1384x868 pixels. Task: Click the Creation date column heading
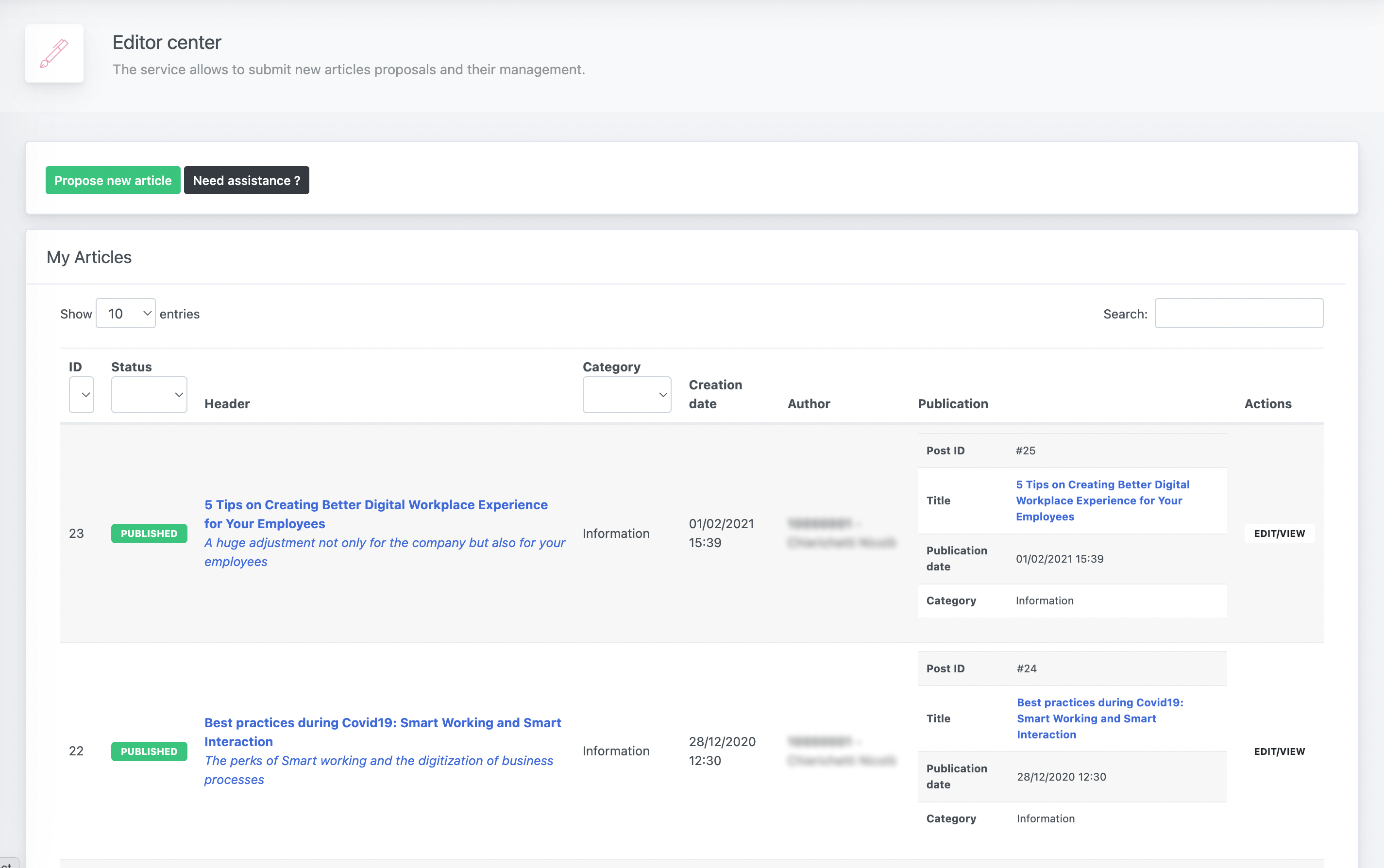pyautogui.click(x=715, y=394)
